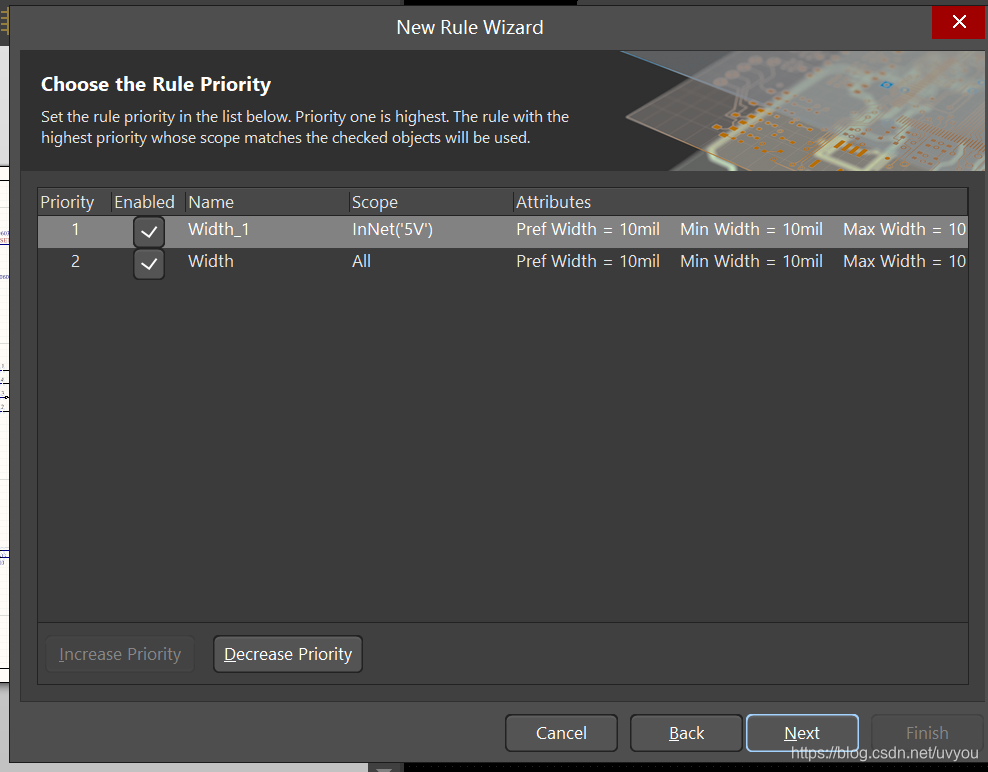The image size is (988, 772).
Task: Click the InNet('5V') scope cell
Action: (x=392, y=230)
